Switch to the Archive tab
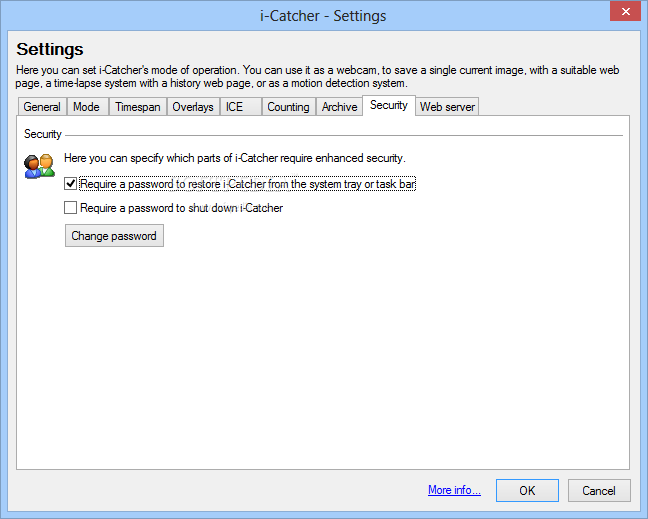The image size is (648, 519). coord(339,107)
